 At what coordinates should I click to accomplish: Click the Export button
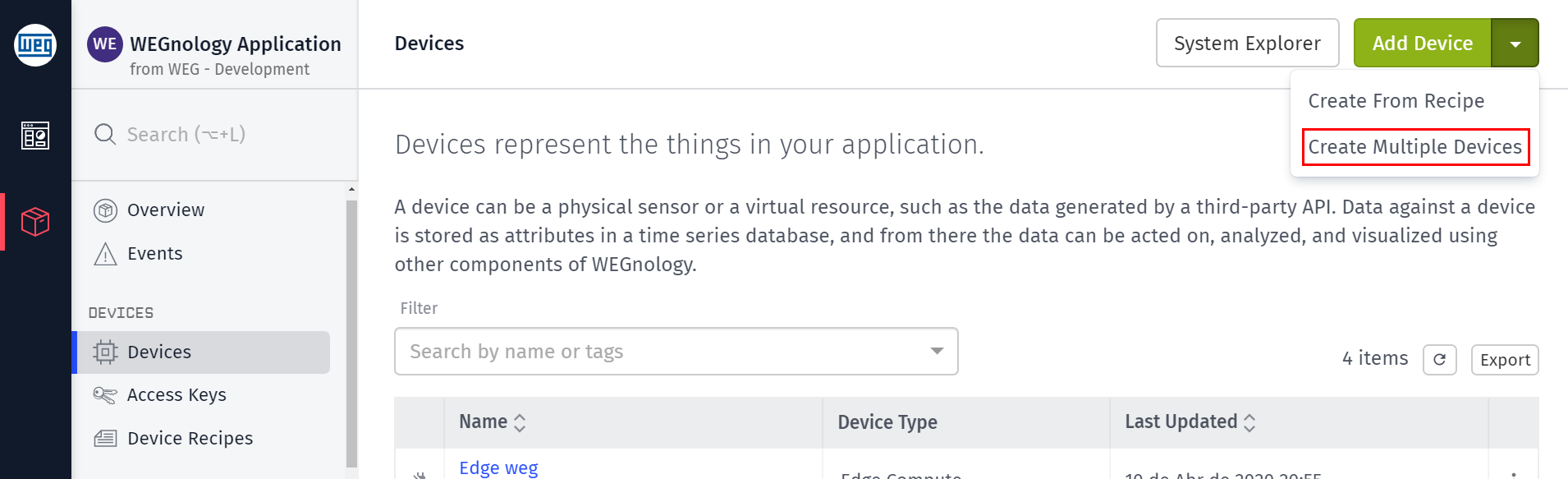click(1505, 360)
